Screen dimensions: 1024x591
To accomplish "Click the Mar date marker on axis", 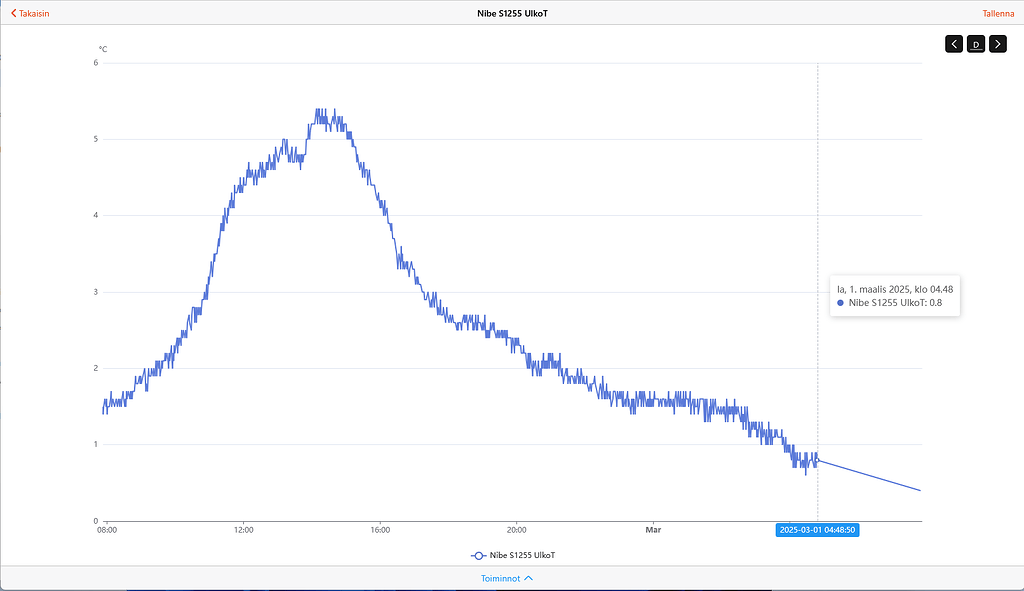I will pyautogui.click(x=653, y=530).
